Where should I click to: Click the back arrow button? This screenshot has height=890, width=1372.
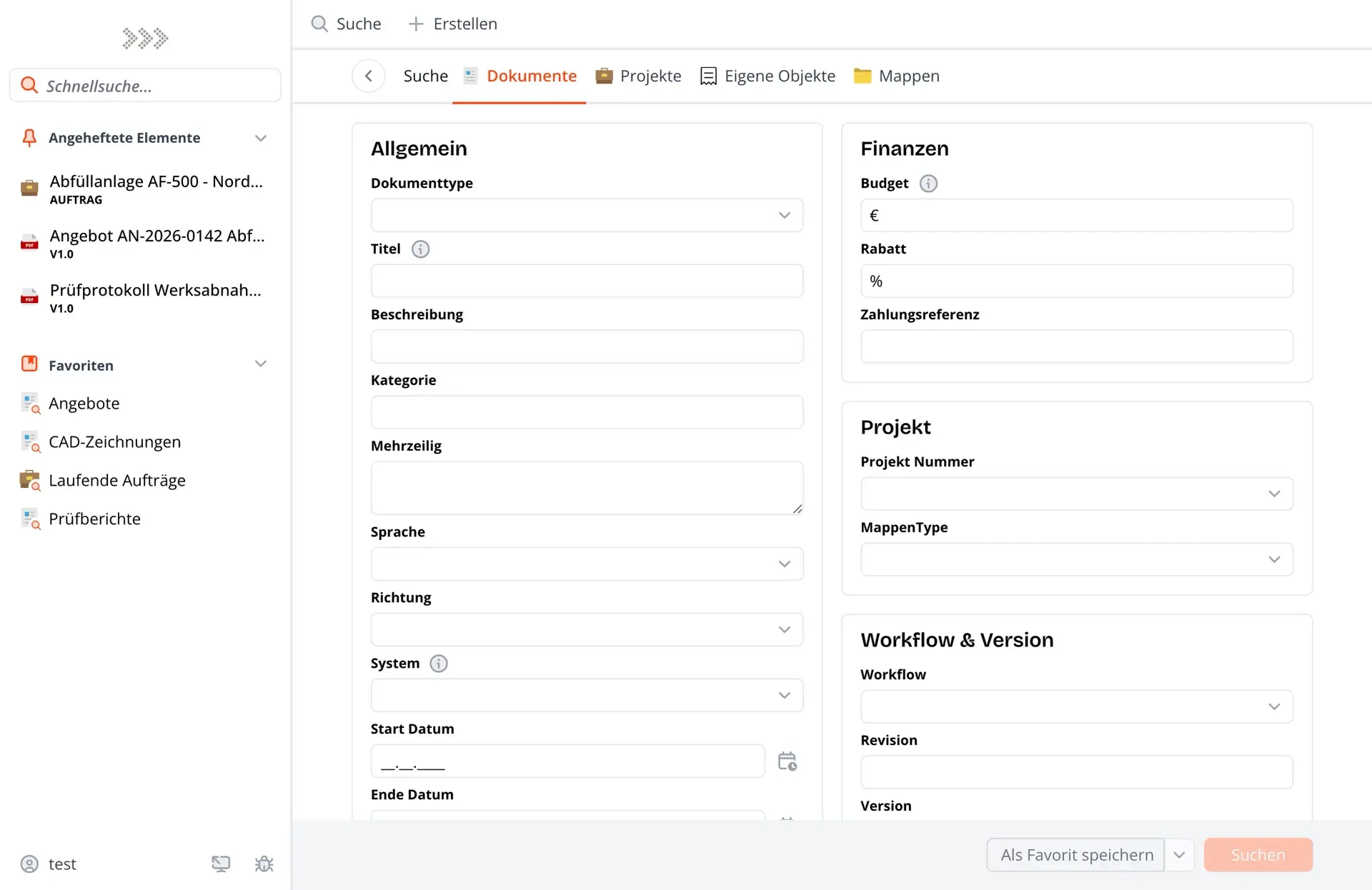(x=369, y=76)
